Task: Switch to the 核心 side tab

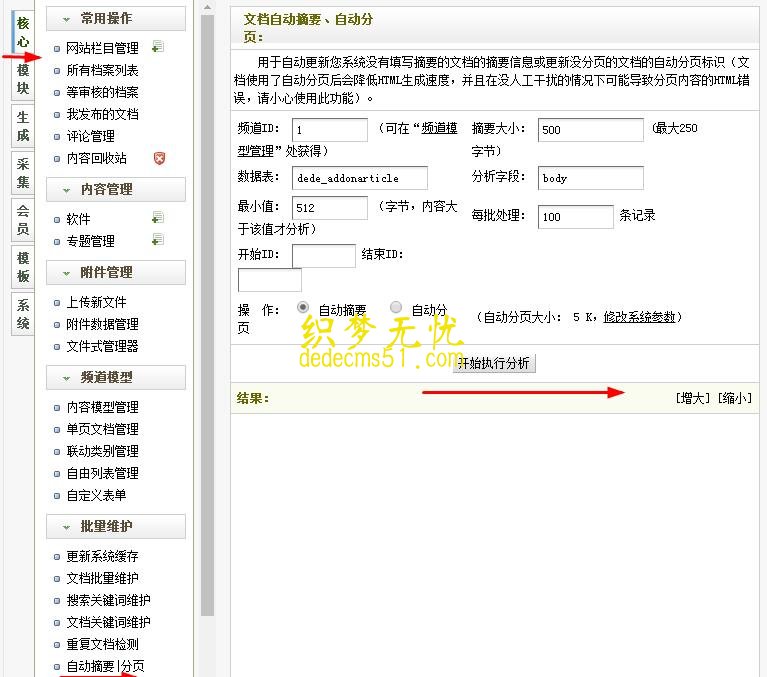Action: (23, 32)
